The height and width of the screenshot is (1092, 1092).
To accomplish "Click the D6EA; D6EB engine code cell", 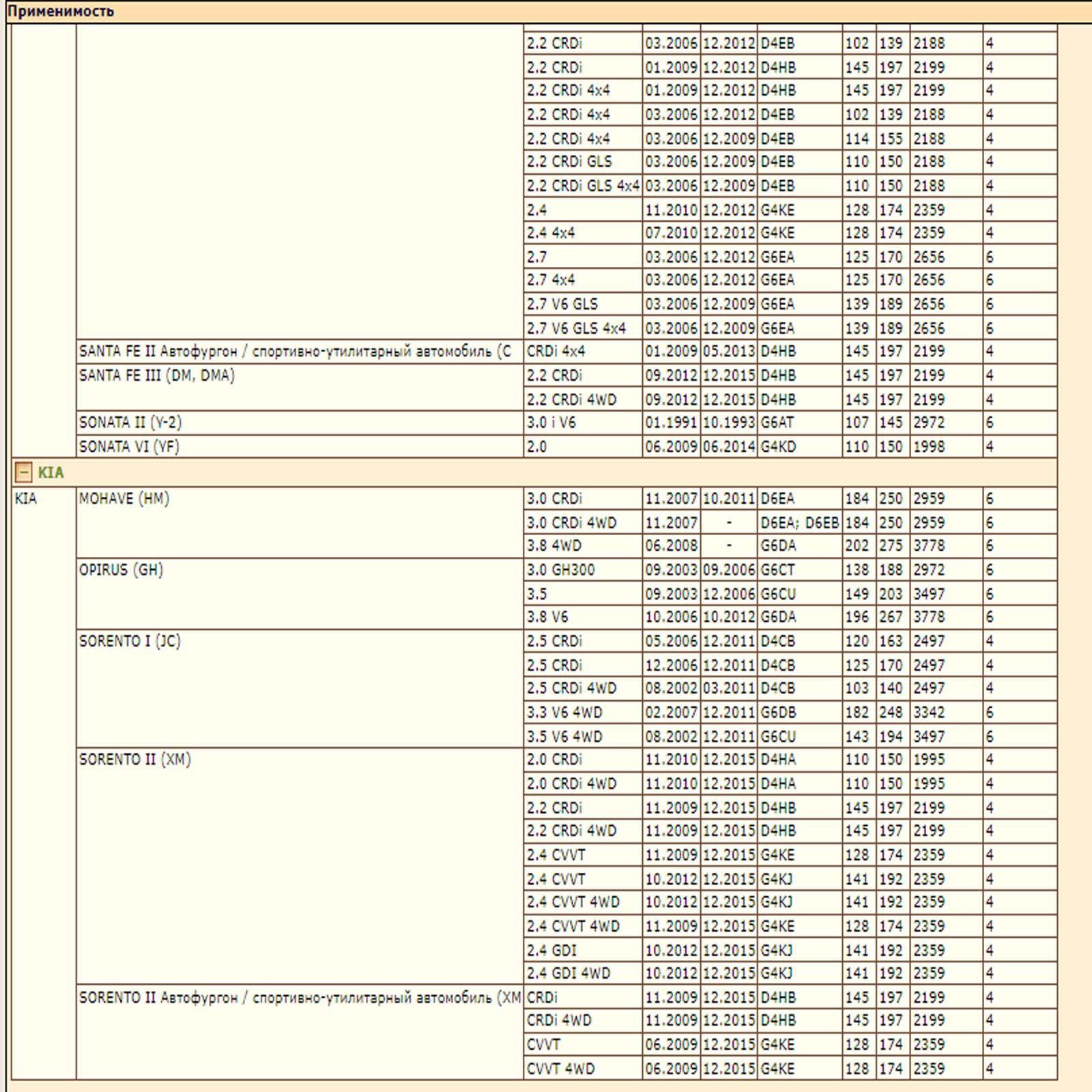I will pyautogui.click(x=799, y=523).
